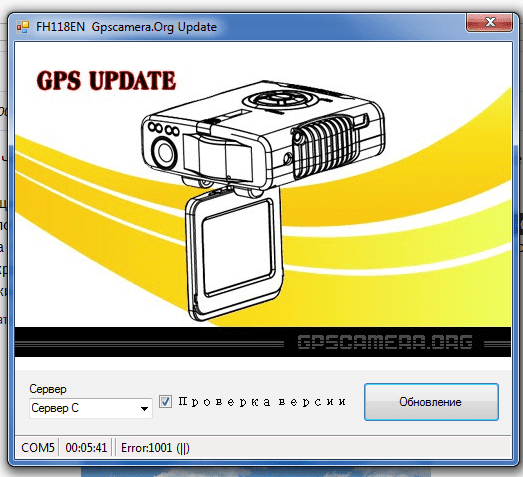Click the application icon in title bar

[x=23, y=27]
